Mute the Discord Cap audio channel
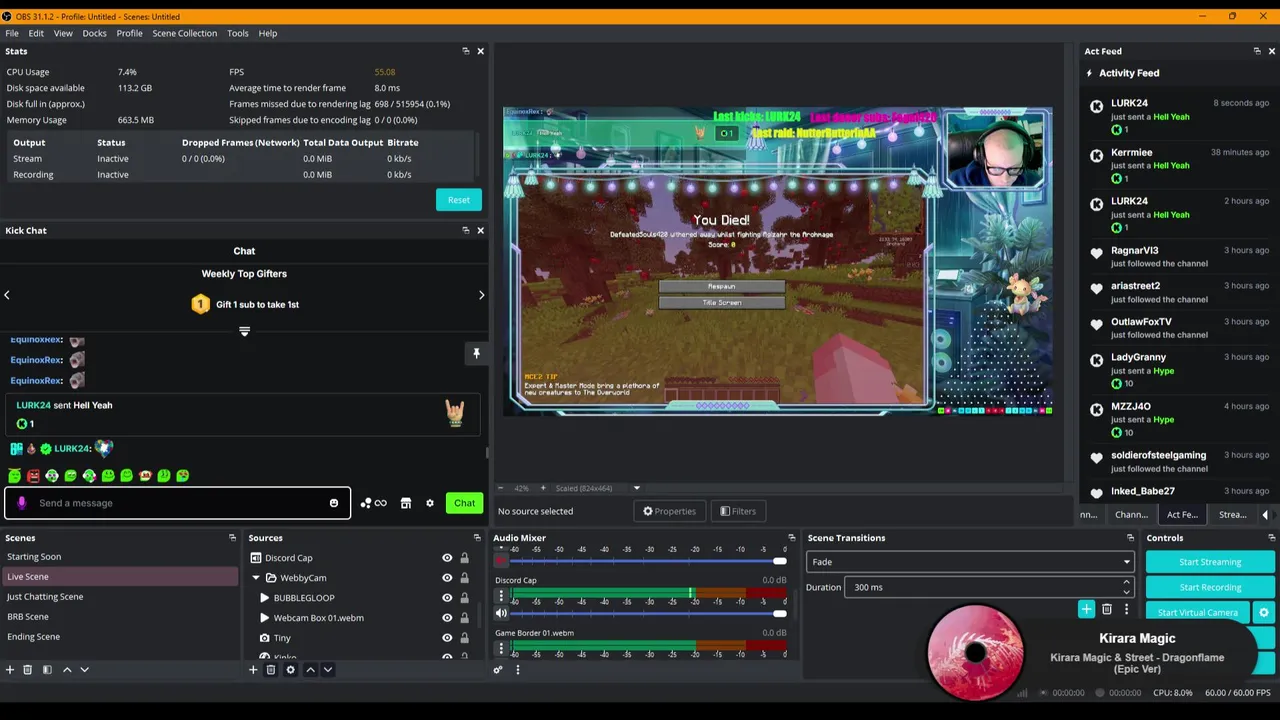 (x=502, y=613)
